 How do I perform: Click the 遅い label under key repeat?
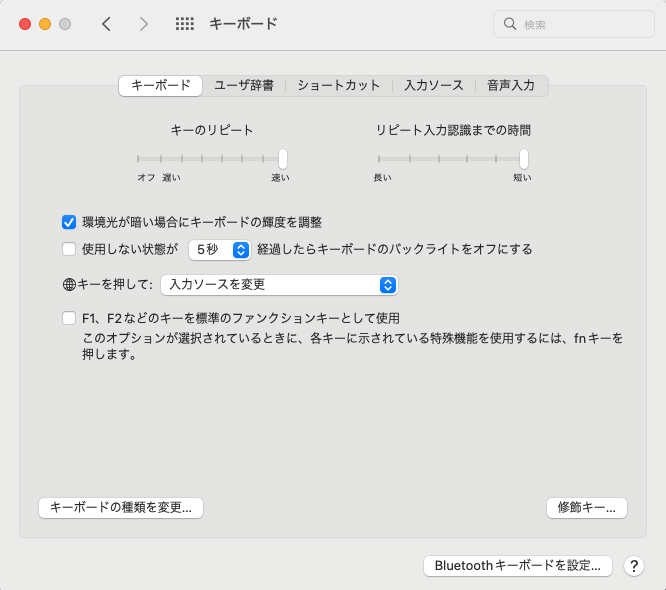[x=172, y=178]
